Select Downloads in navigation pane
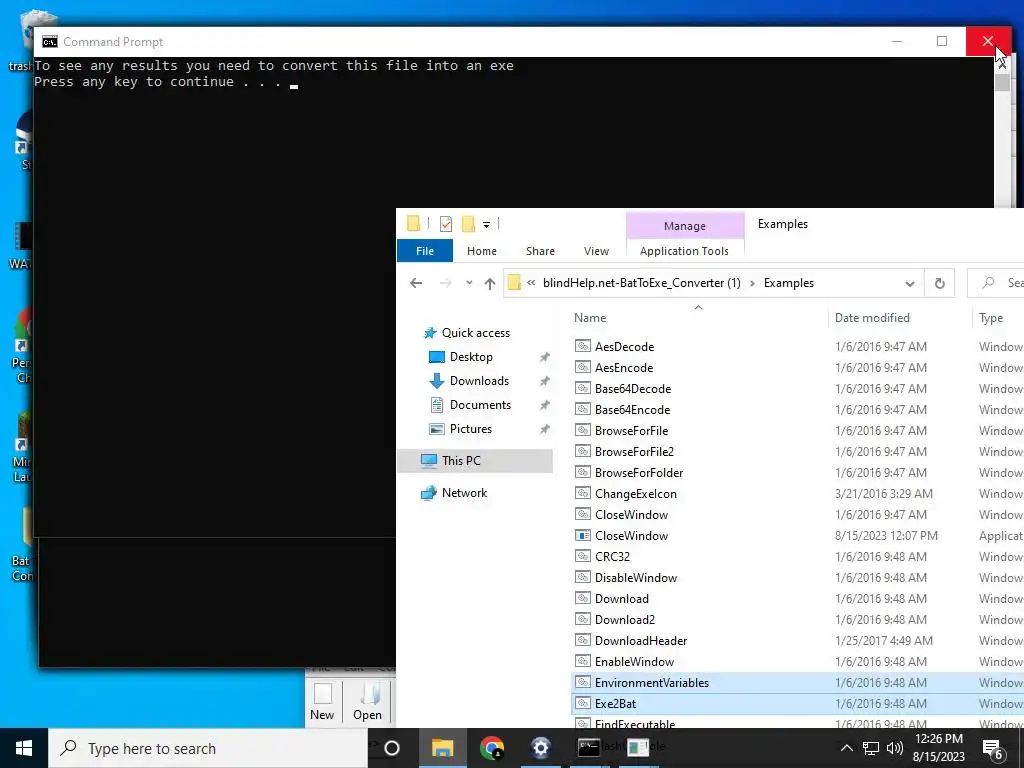This screenshot has width=1024, height=768. coord(479,381)
